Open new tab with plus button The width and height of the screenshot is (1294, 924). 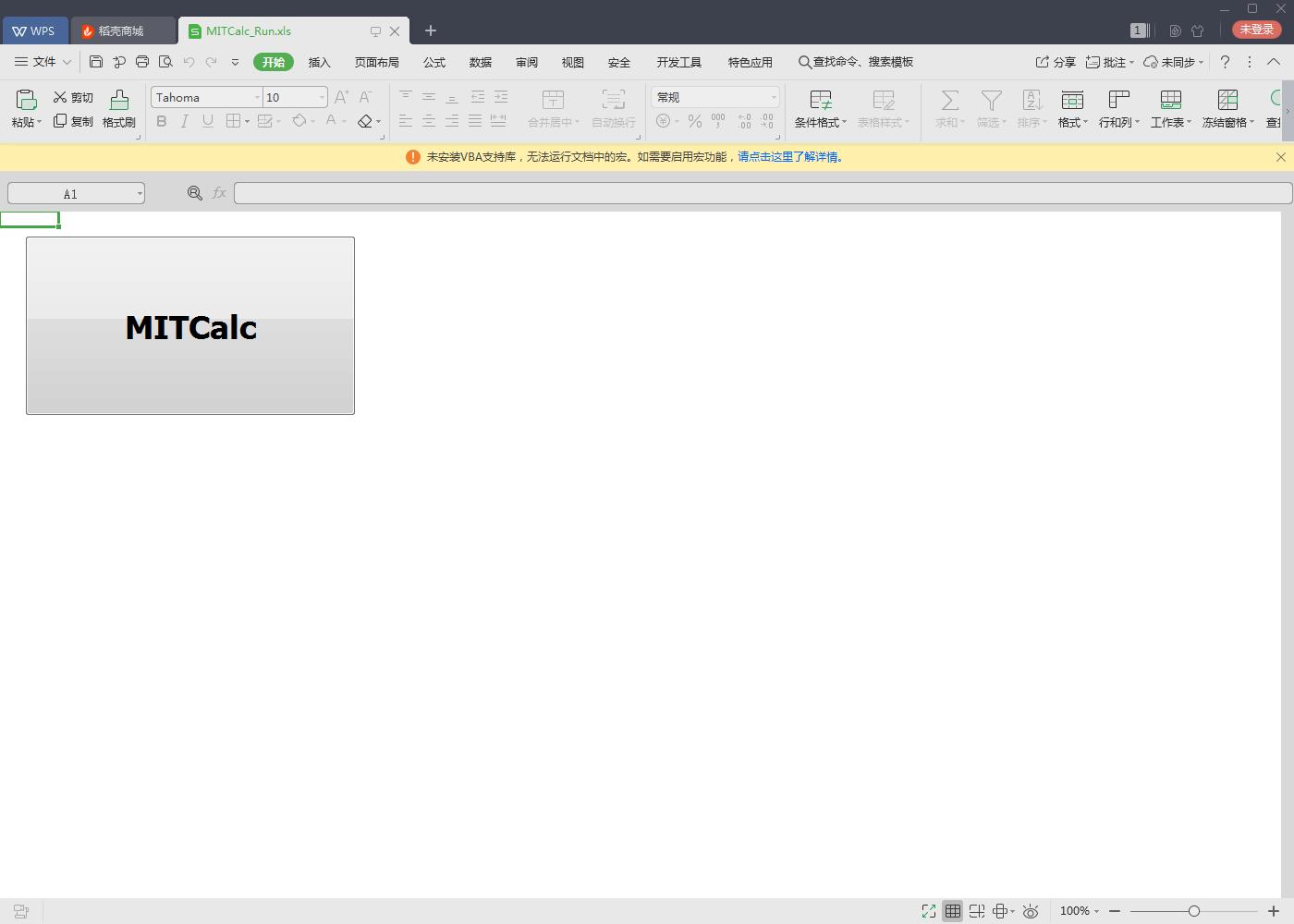tap(431, 30)
